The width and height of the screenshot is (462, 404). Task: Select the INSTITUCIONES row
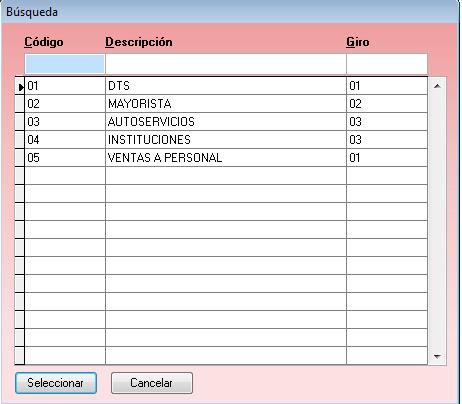[226, 140]
